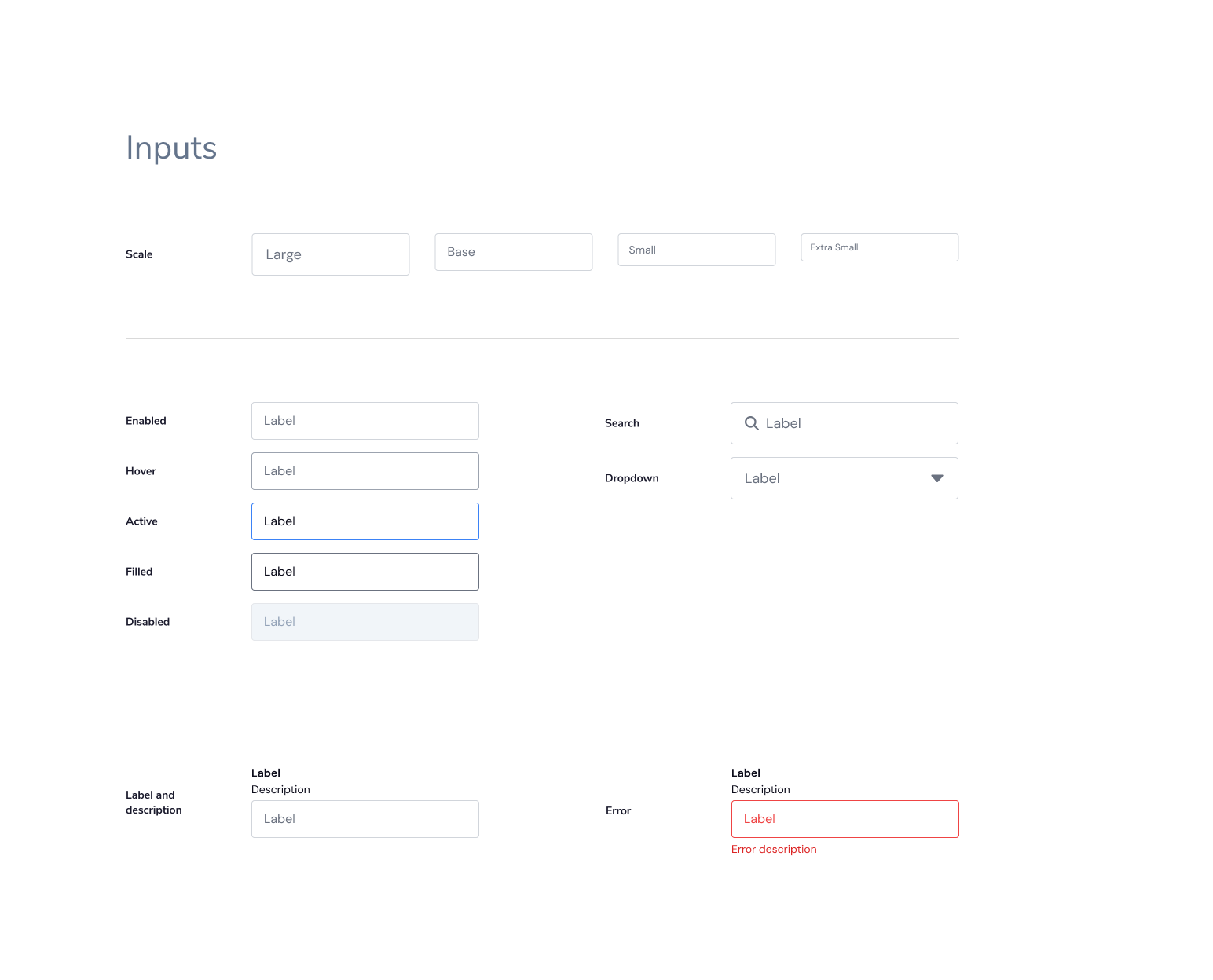Click the Label and description input field
The height and width of the screenshot is (980, 1213).
tap(365, 819)
